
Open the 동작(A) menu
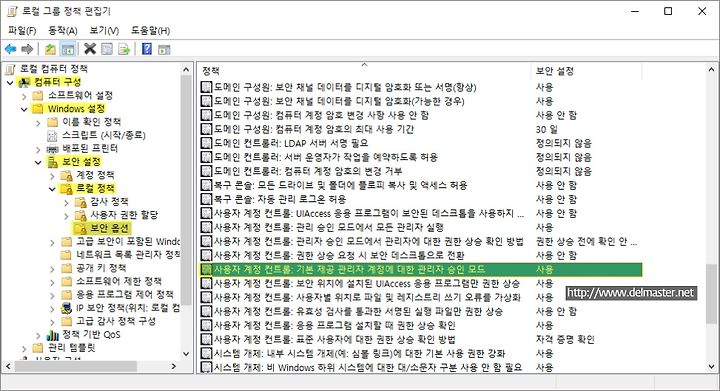click(x=63, y=31)
